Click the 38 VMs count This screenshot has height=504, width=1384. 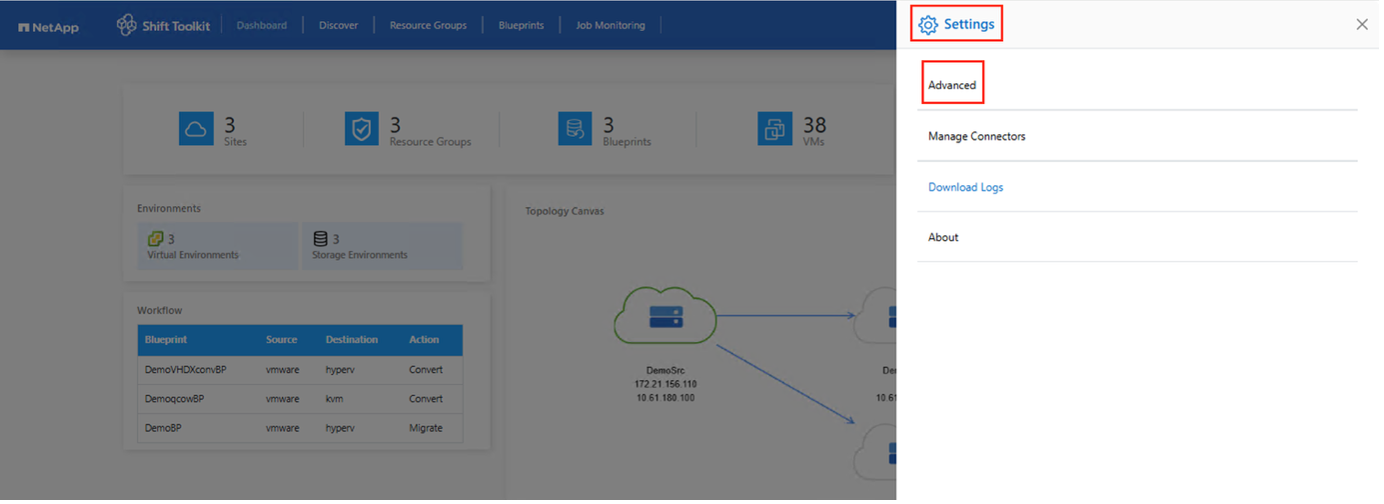[x=817, y=126]
